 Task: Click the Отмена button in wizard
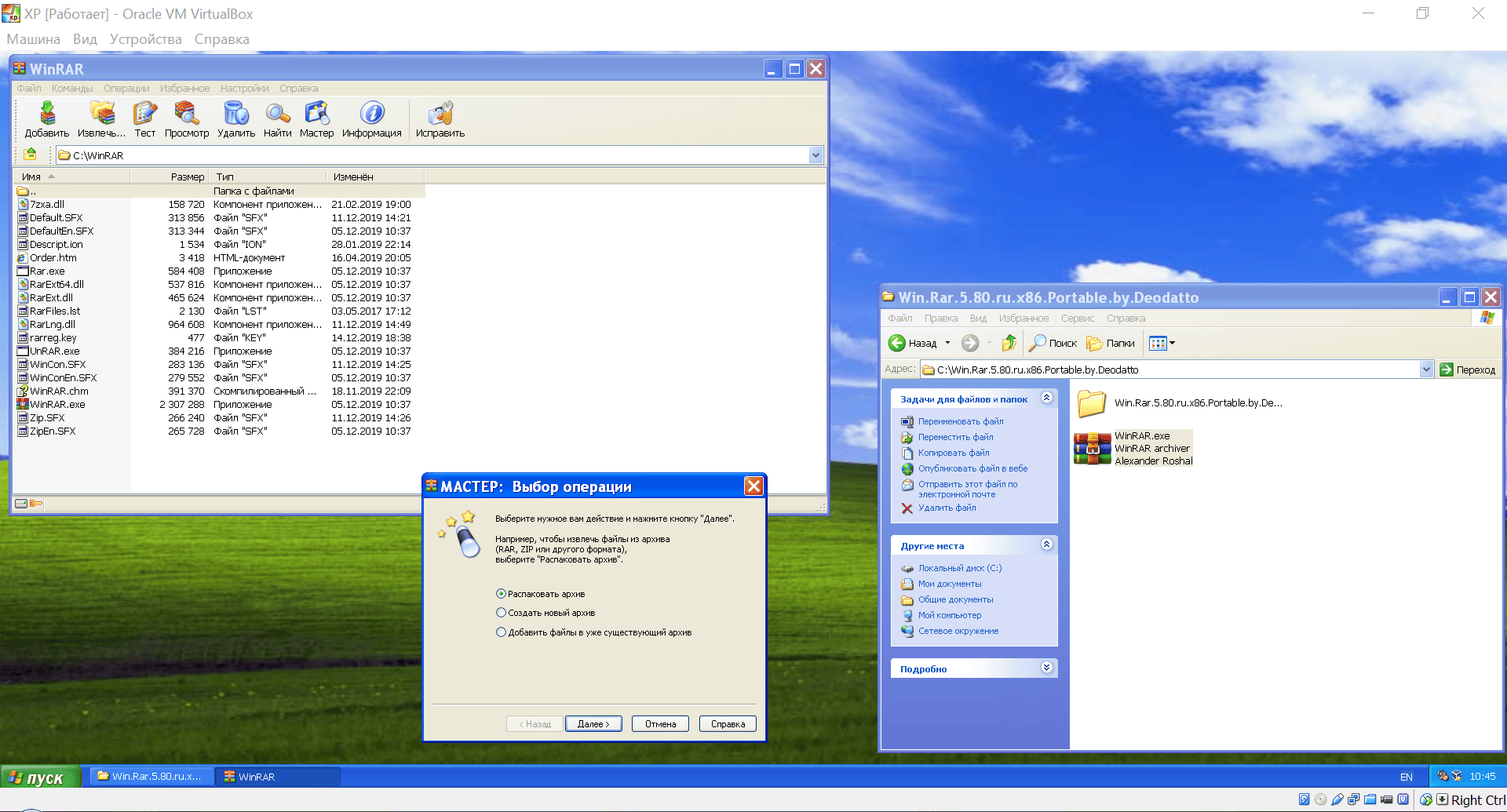(x=661, y=724)
